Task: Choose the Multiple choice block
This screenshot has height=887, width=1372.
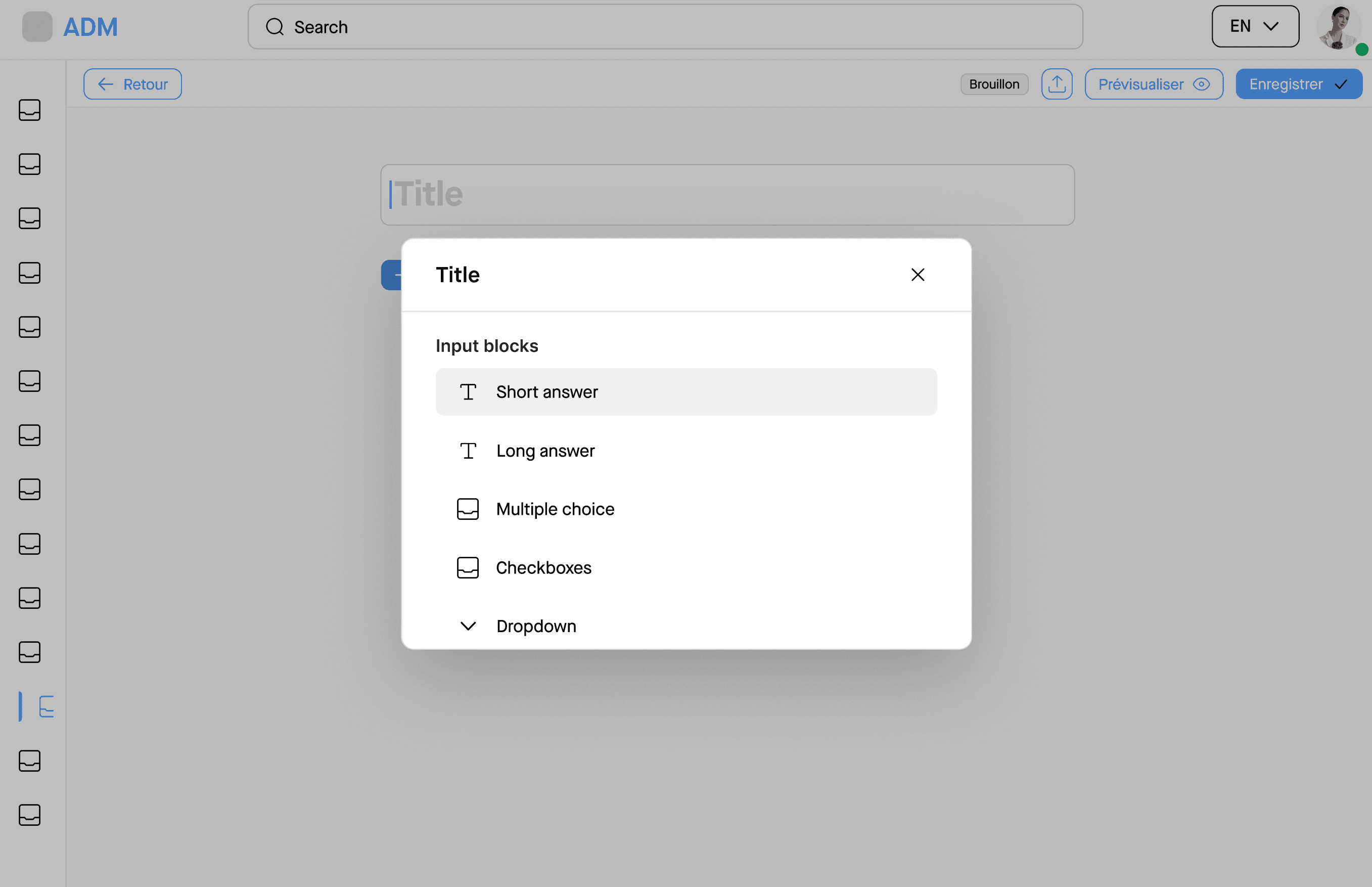Action: point(687,509)
